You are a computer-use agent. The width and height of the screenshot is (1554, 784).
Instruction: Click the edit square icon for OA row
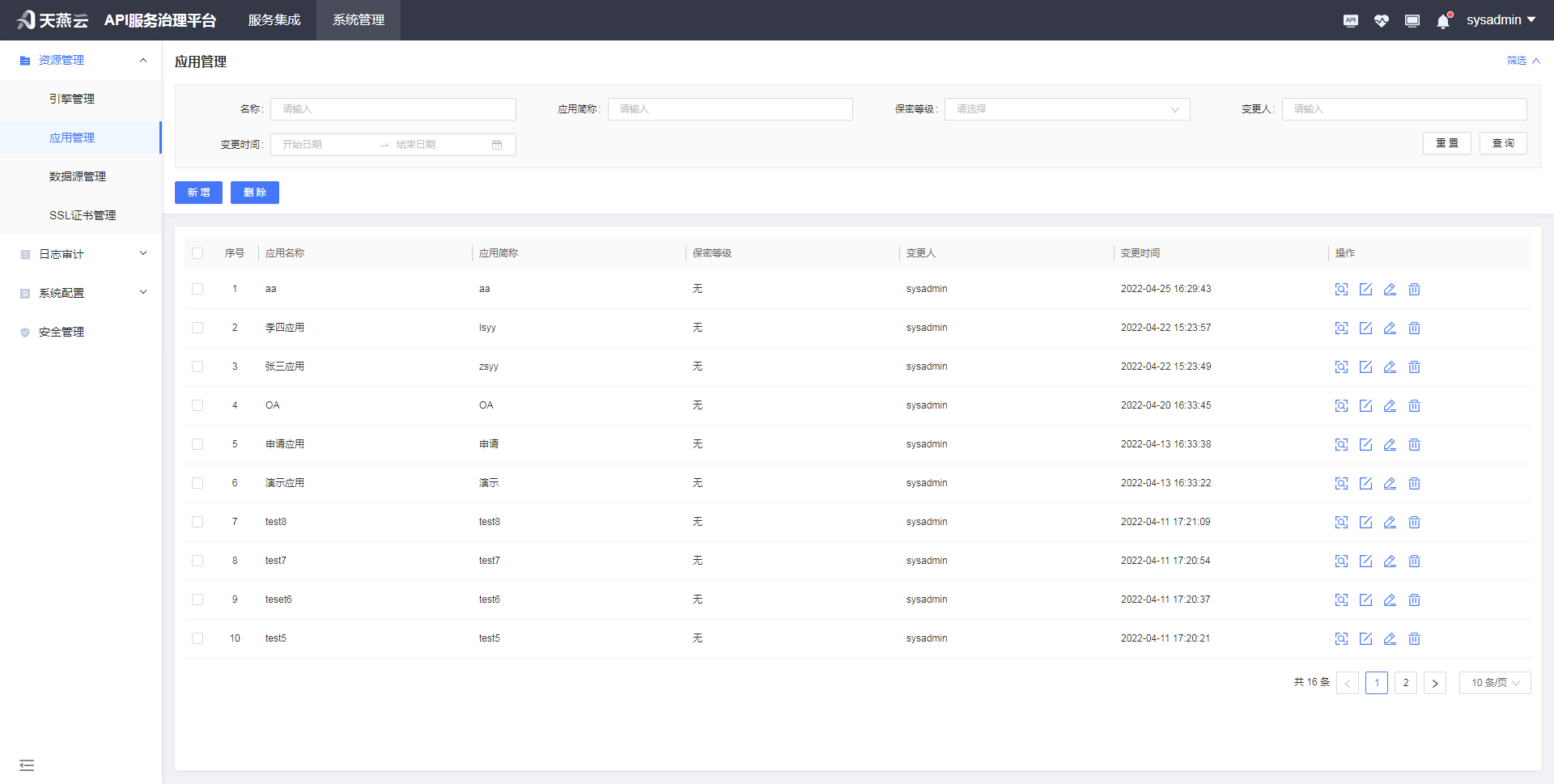(1365, 405)
